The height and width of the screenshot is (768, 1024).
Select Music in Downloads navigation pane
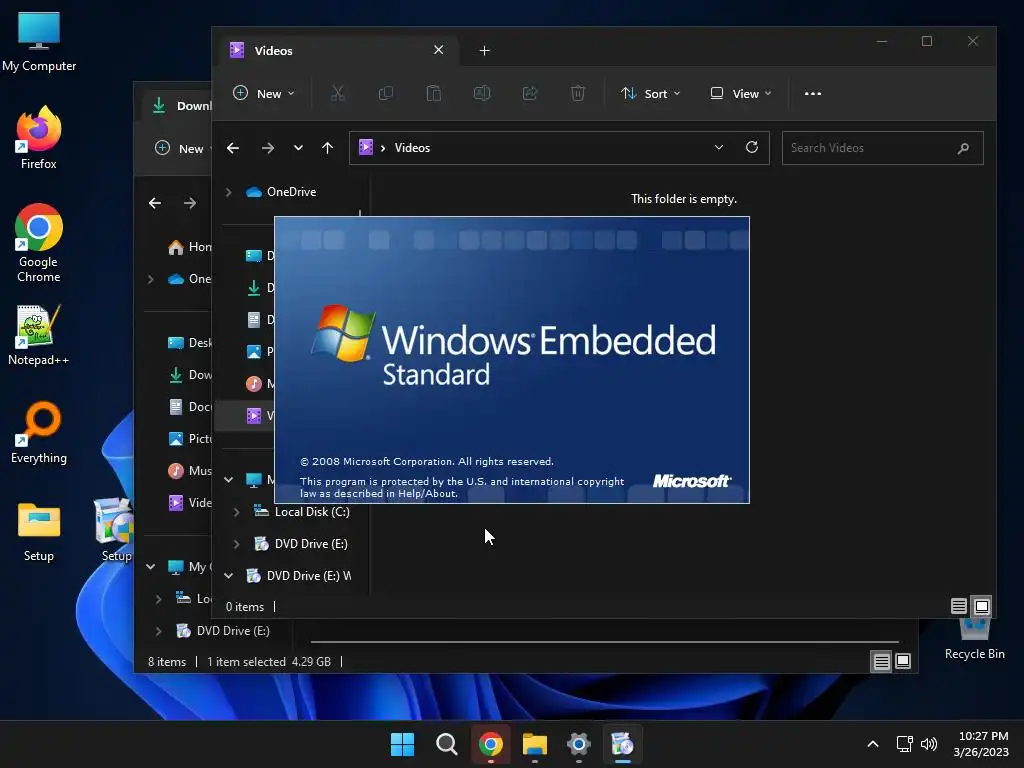[x=190, y=471]
